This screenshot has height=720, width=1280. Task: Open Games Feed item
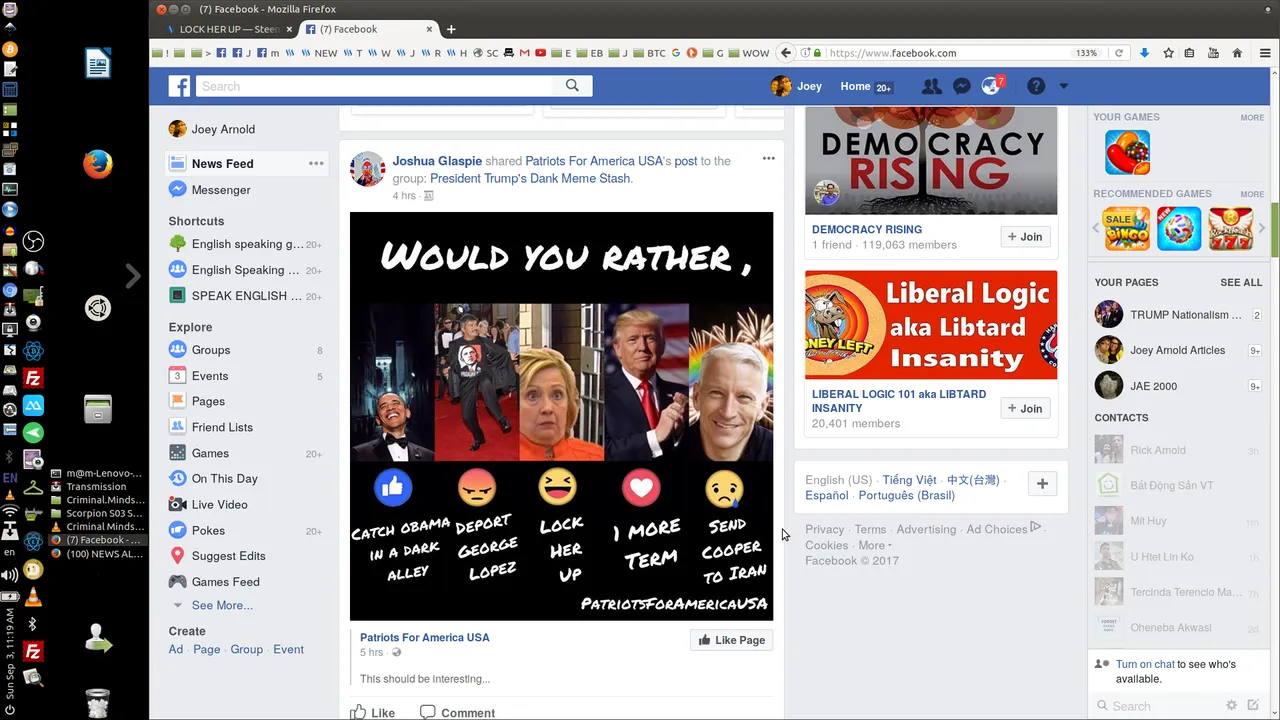(225, 582)
